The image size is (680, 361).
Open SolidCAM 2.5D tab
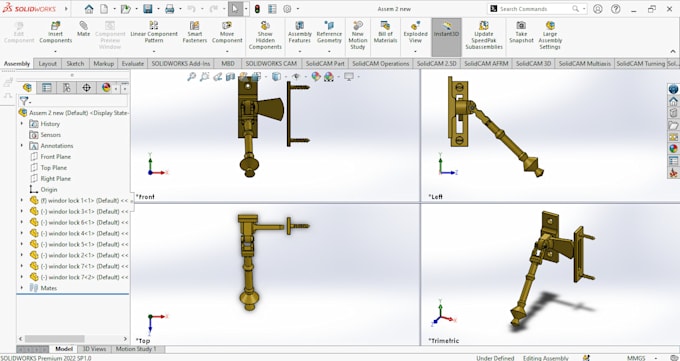point(437,63)
